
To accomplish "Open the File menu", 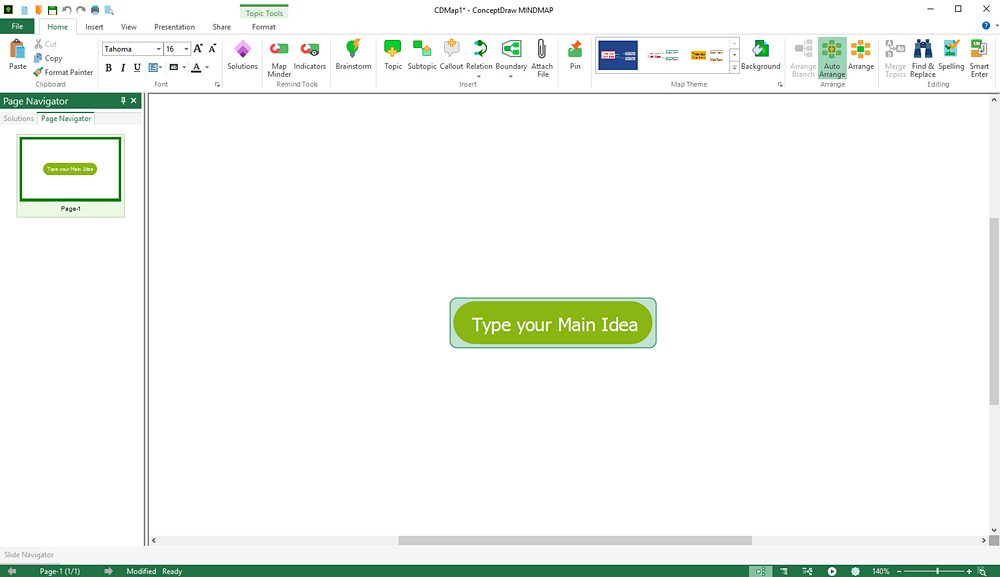I will [17, 26].
